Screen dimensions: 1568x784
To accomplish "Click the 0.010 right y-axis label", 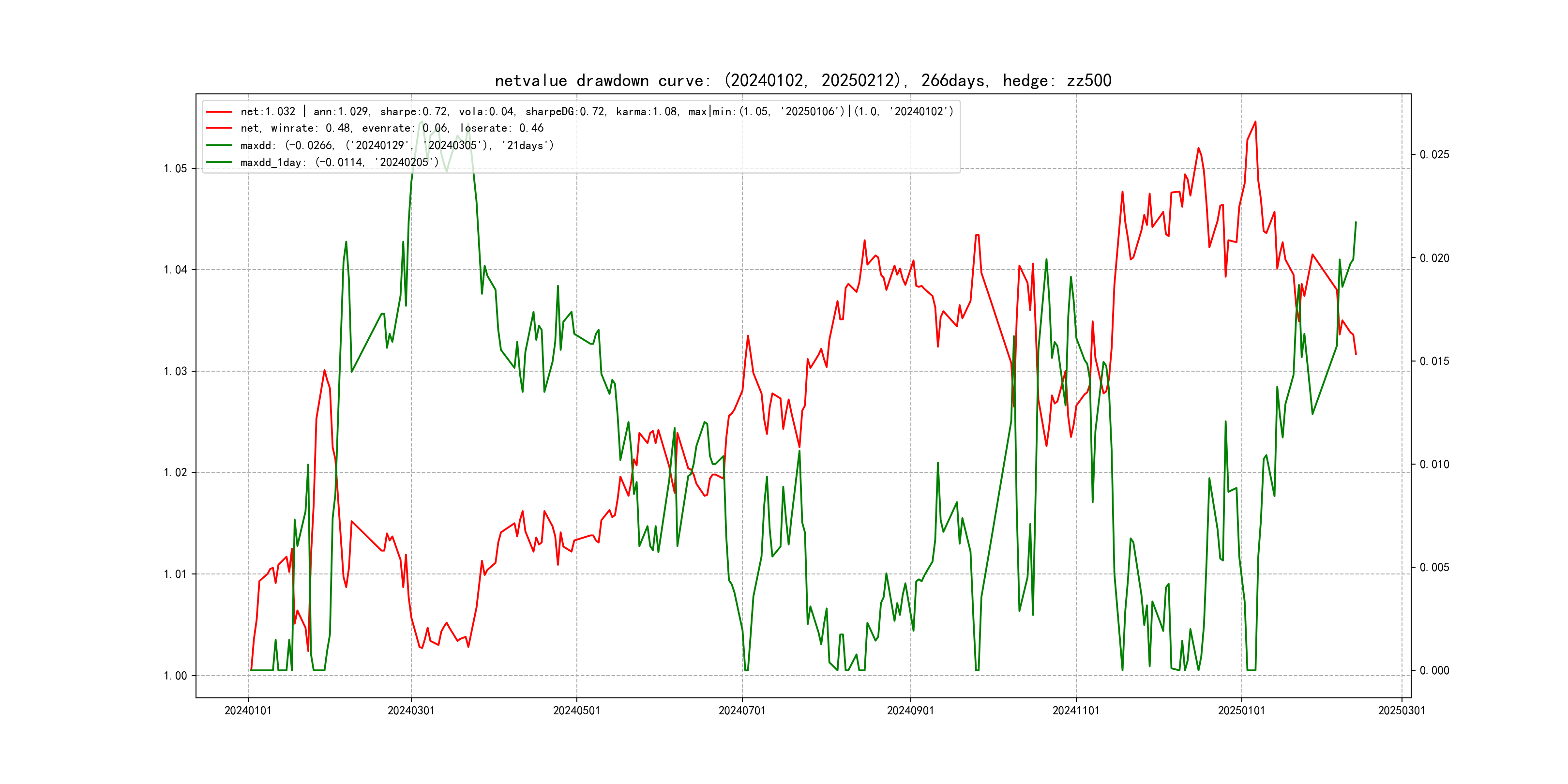I will pos(1434,465).
